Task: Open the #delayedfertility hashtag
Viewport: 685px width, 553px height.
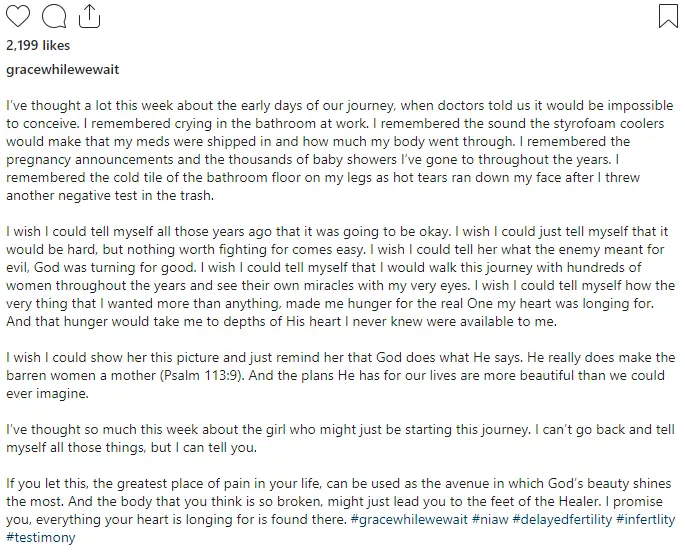Action: 562,519
